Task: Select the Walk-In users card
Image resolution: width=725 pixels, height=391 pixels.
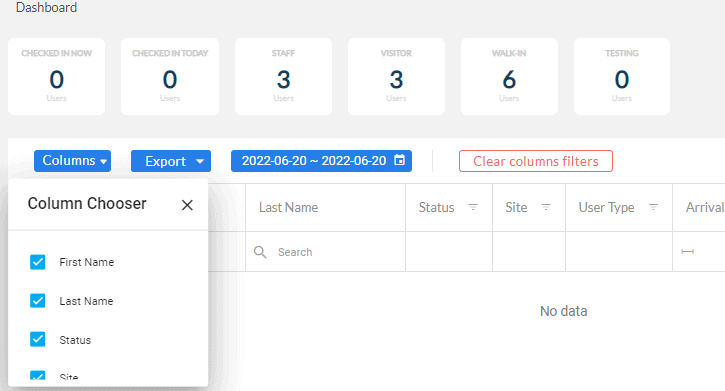Action: point(509,77)
